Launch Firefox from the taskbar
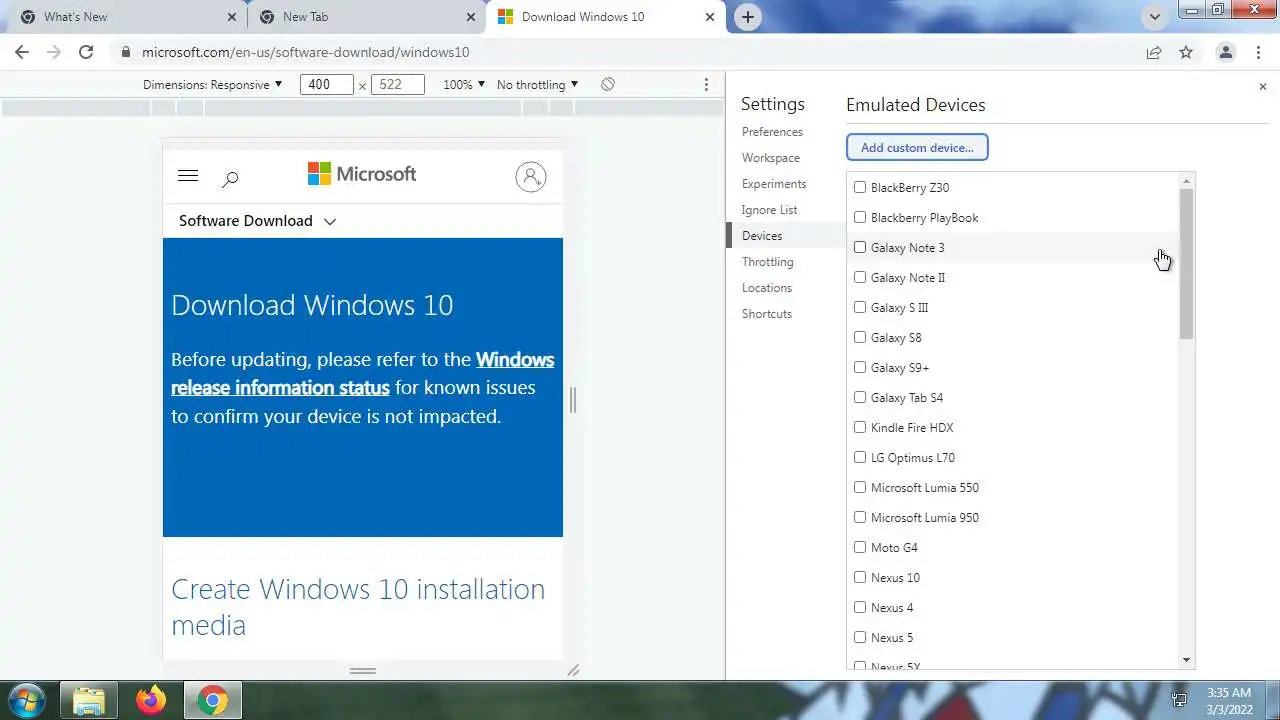Image resolution: width=1280 pixels, height=720 pixels. [x=151, y=701]
